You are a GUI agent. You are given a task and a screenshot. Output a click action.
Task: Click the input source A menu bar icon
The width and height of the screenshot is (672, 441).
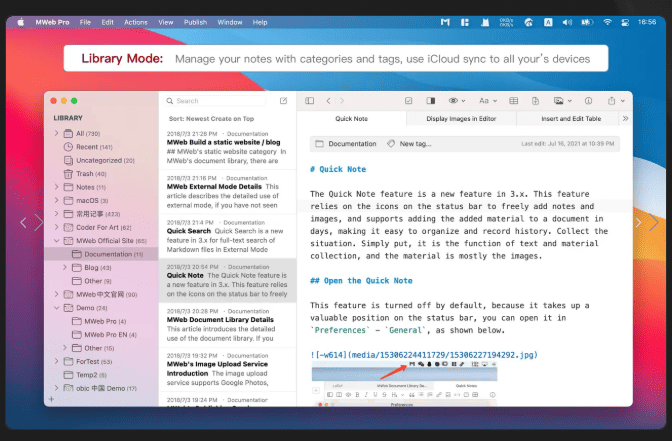pos(548,22)
